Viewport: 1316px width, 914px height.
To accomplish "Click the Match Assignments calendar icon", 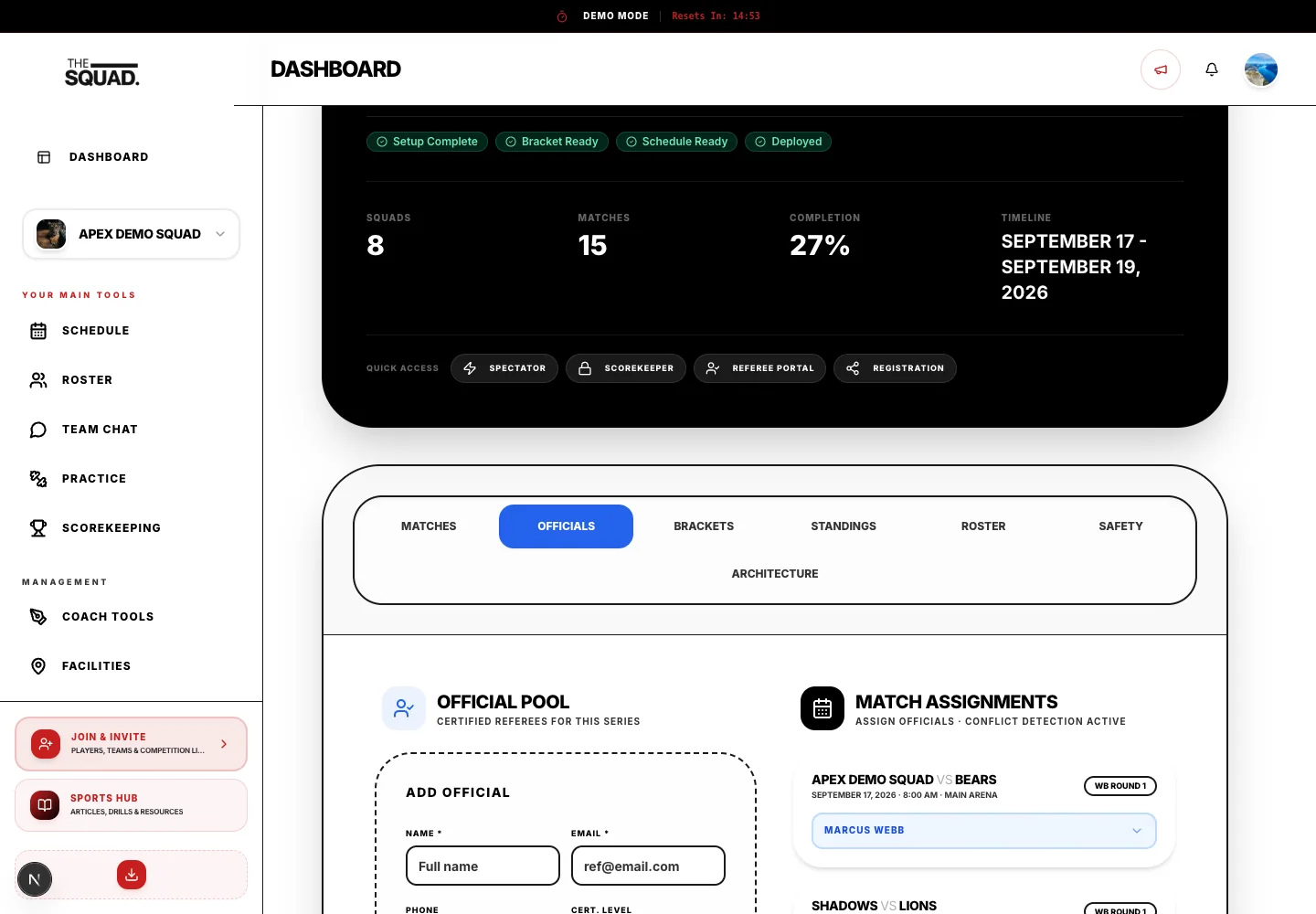I will [822, 708].
